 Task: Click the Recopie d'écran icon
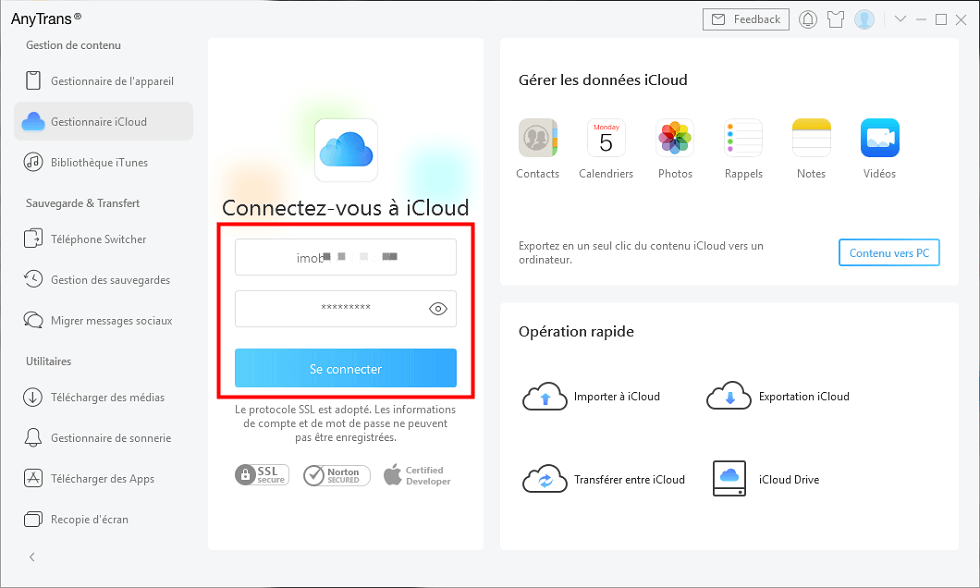pyautogui.click(x=32, y=519)
